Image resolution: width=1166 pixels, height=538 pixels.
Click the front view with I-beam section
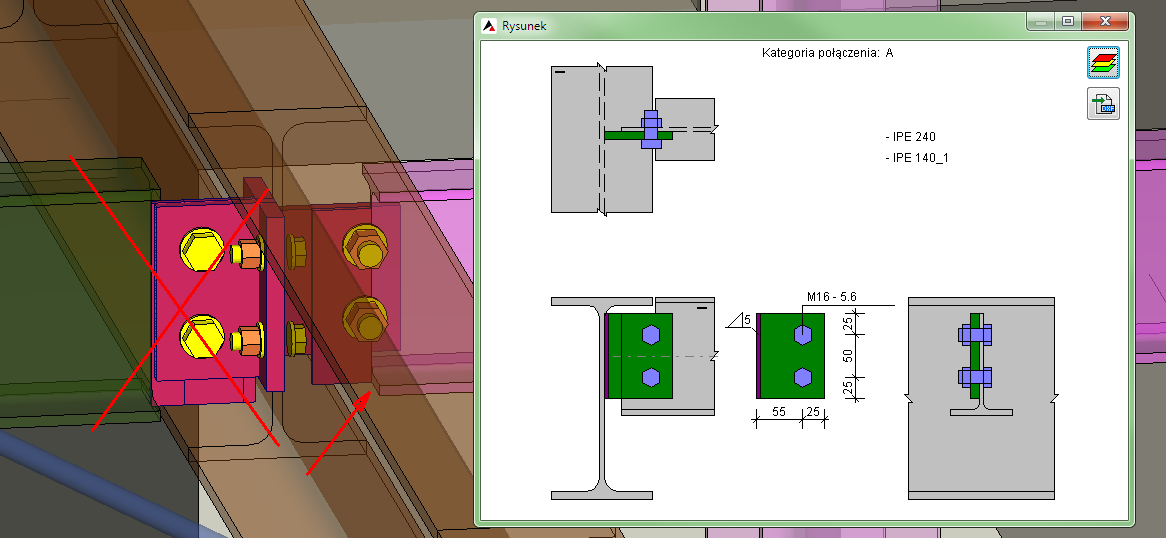click(633, 398)
